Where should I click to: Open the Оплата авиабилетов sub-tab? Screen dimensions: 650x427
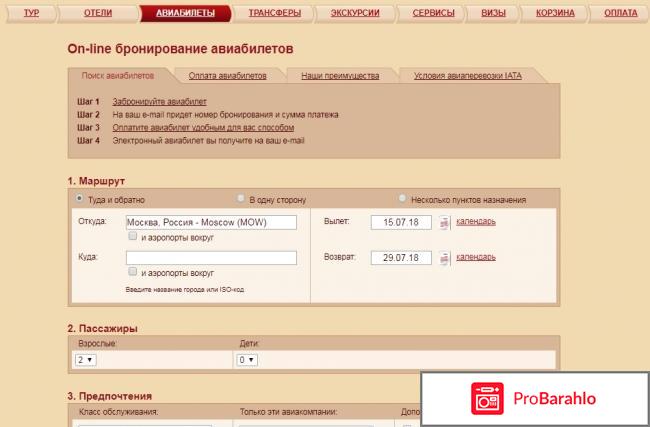point(227,76)
